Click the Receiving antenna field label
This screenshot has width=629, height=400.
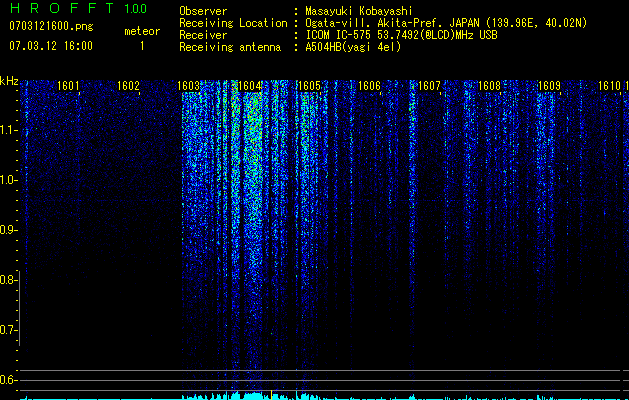tap(230, 47)
